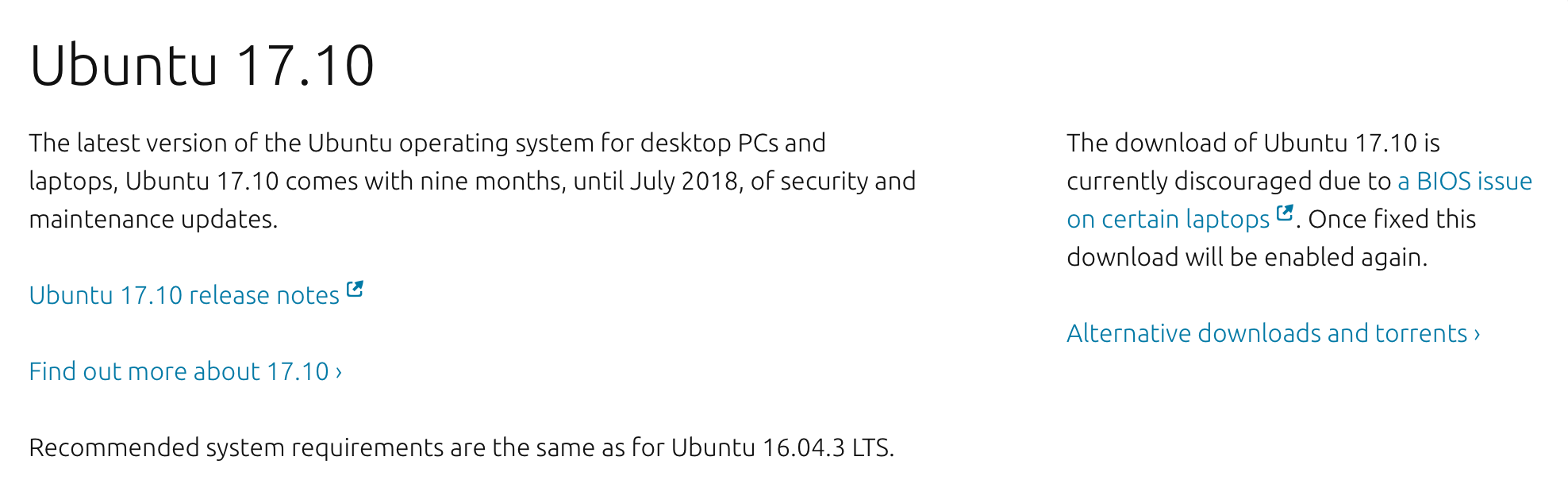Click the "download will be enabled again" text
This screenshot has height=495, width=1568.
[1246, 257]
